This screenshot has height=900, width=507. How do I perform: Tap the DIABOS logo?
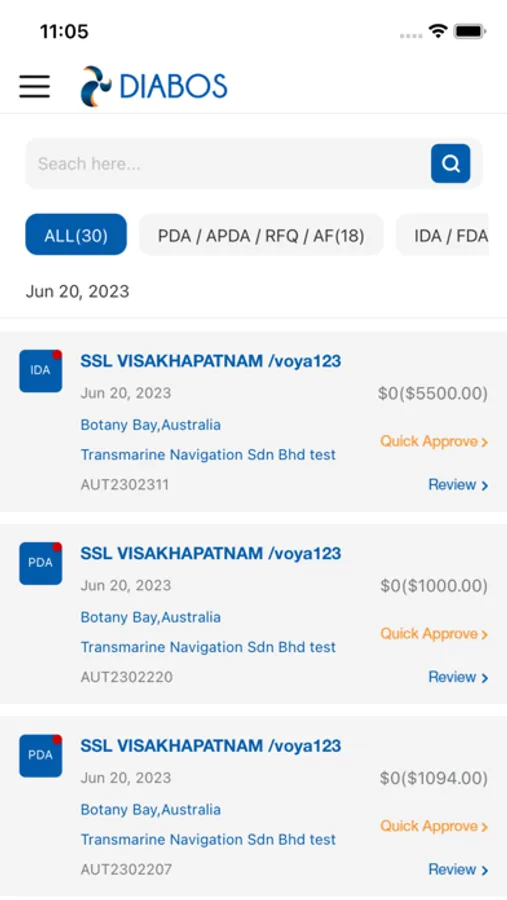coord(154,86)
